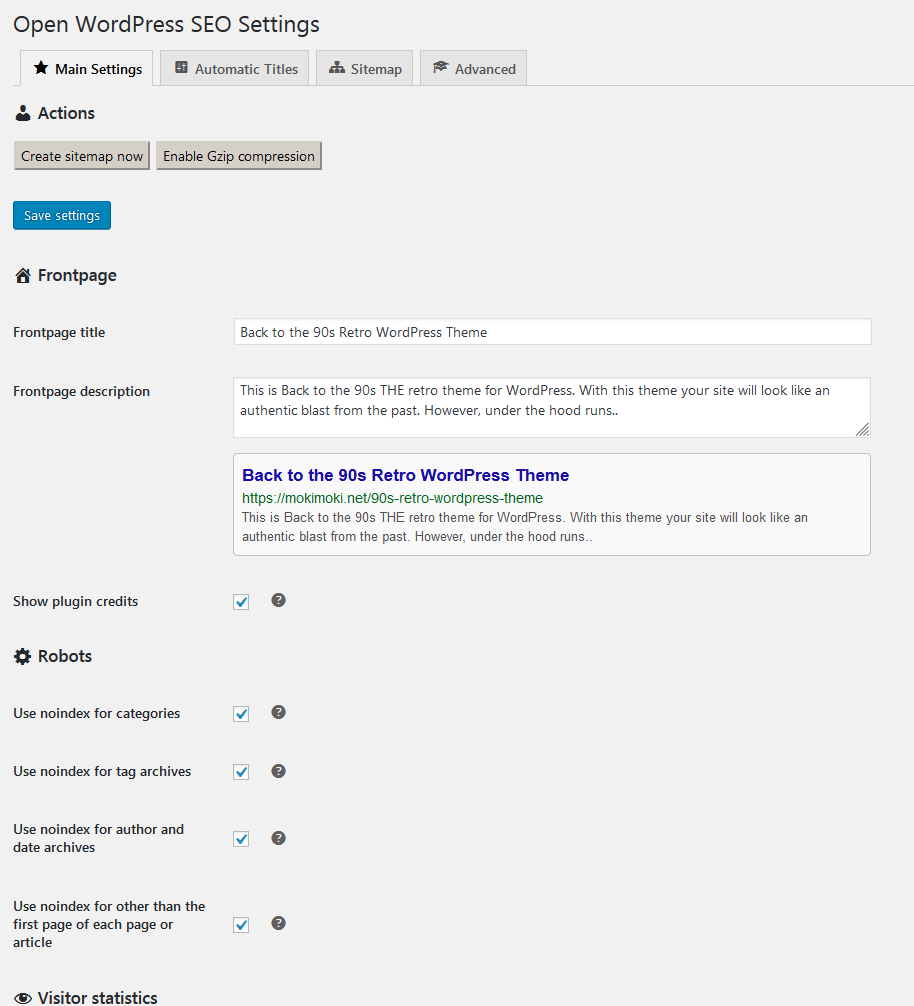The height and width of the screenshot is (1006, 914).
Task: Toggle Use noindex for categories checkbox
Action: tap(241, 714)
